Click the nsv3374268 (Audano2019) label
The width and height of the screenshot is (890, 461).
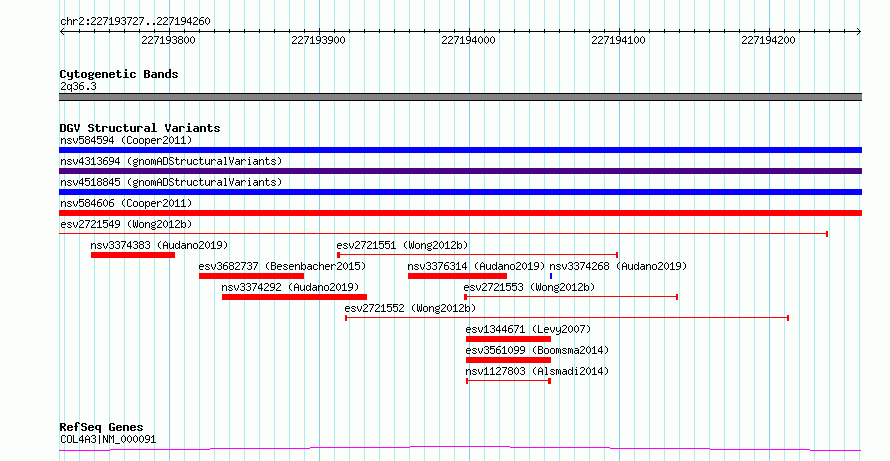point(618,266)
